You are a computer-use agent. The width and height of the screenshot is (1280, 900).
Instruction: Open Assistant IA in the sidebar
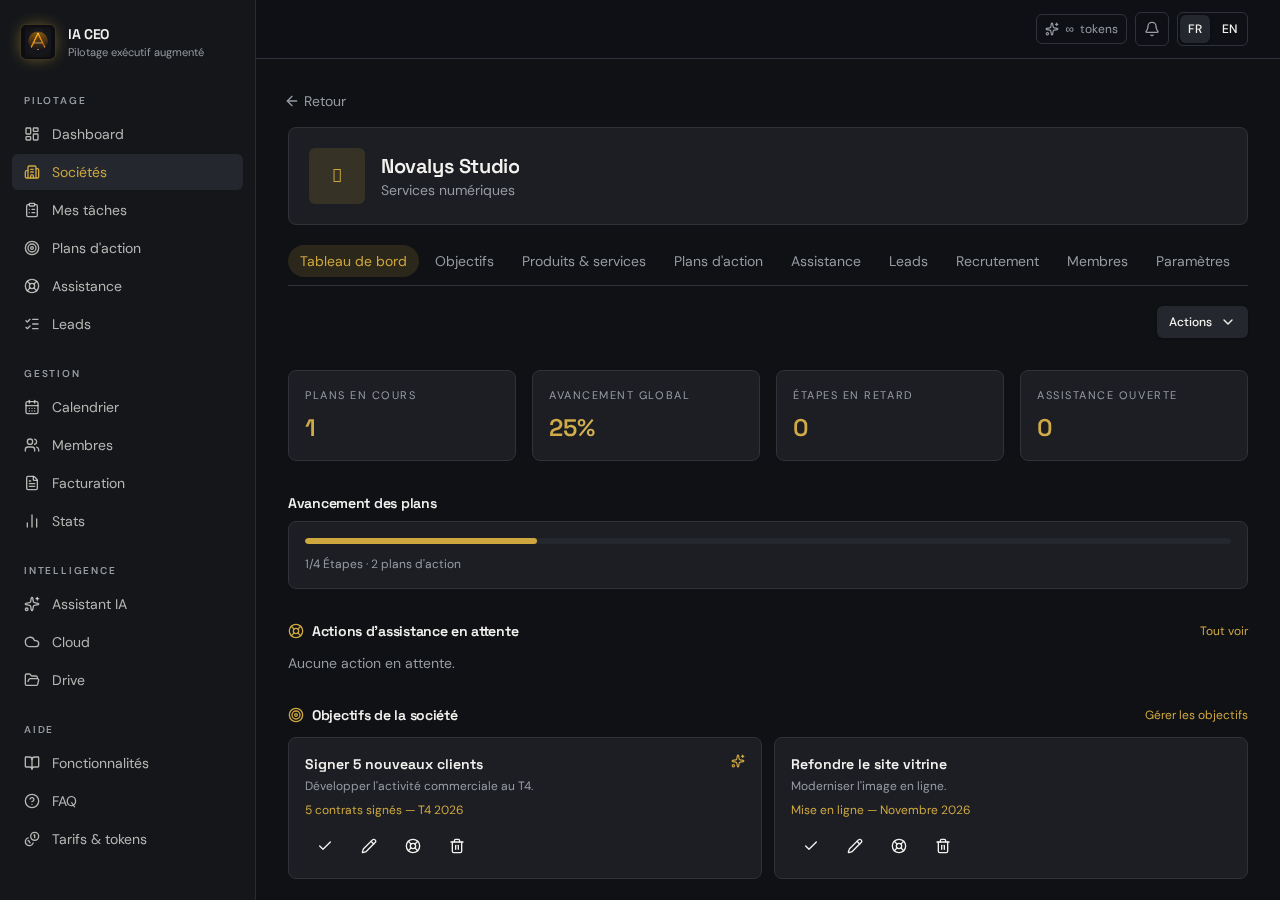click(127, 604)
